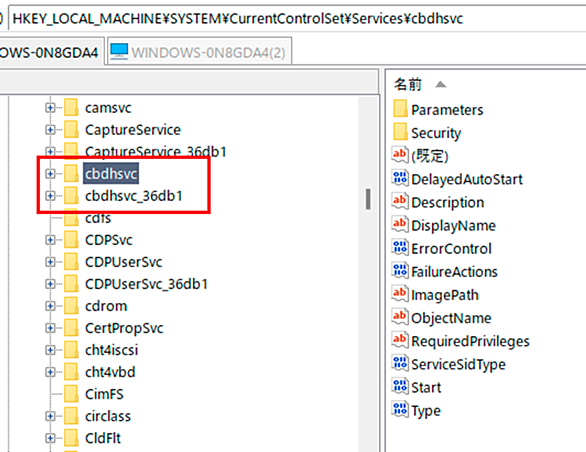The height and width of the screenshot is (452, 586).
Task: Click the cbdhsvc folder icon
Action: 71,173
